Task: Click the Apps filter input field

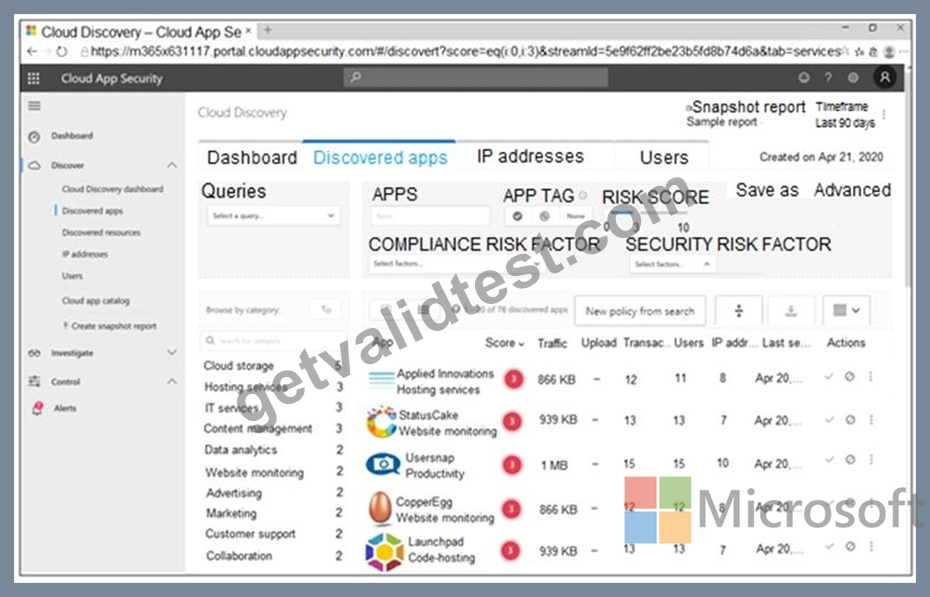Action: (431, 216)
